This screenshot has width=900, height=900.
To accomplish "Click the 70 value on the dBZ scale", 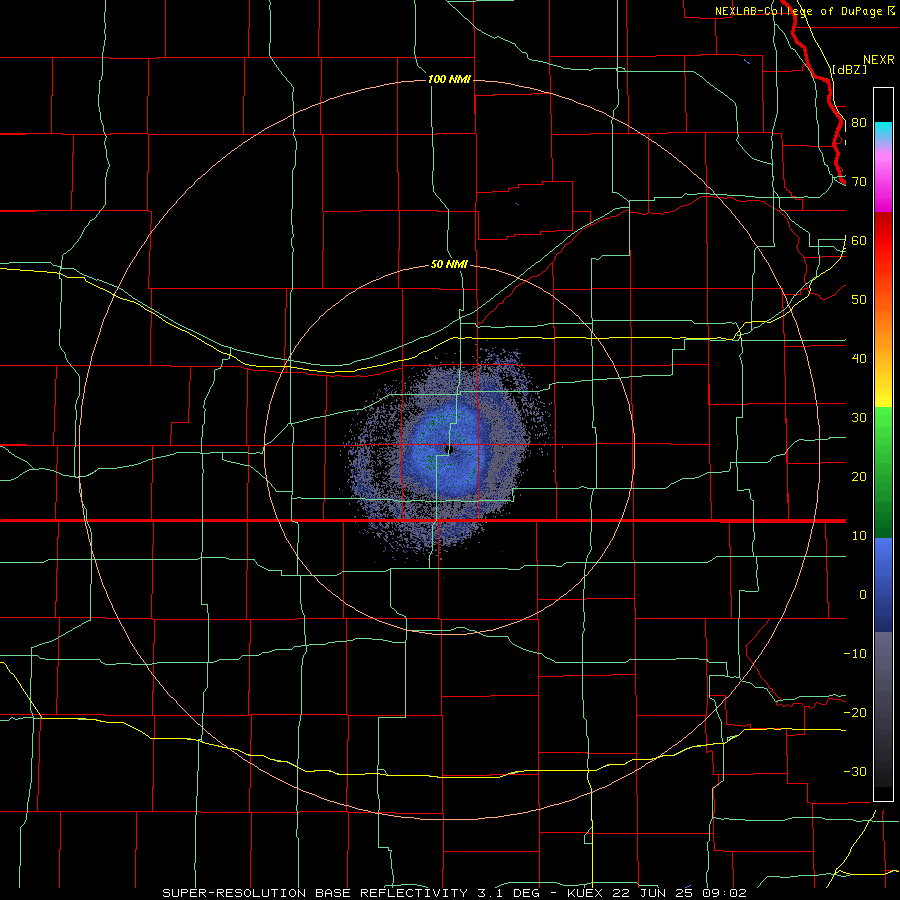I will (859, 182).
